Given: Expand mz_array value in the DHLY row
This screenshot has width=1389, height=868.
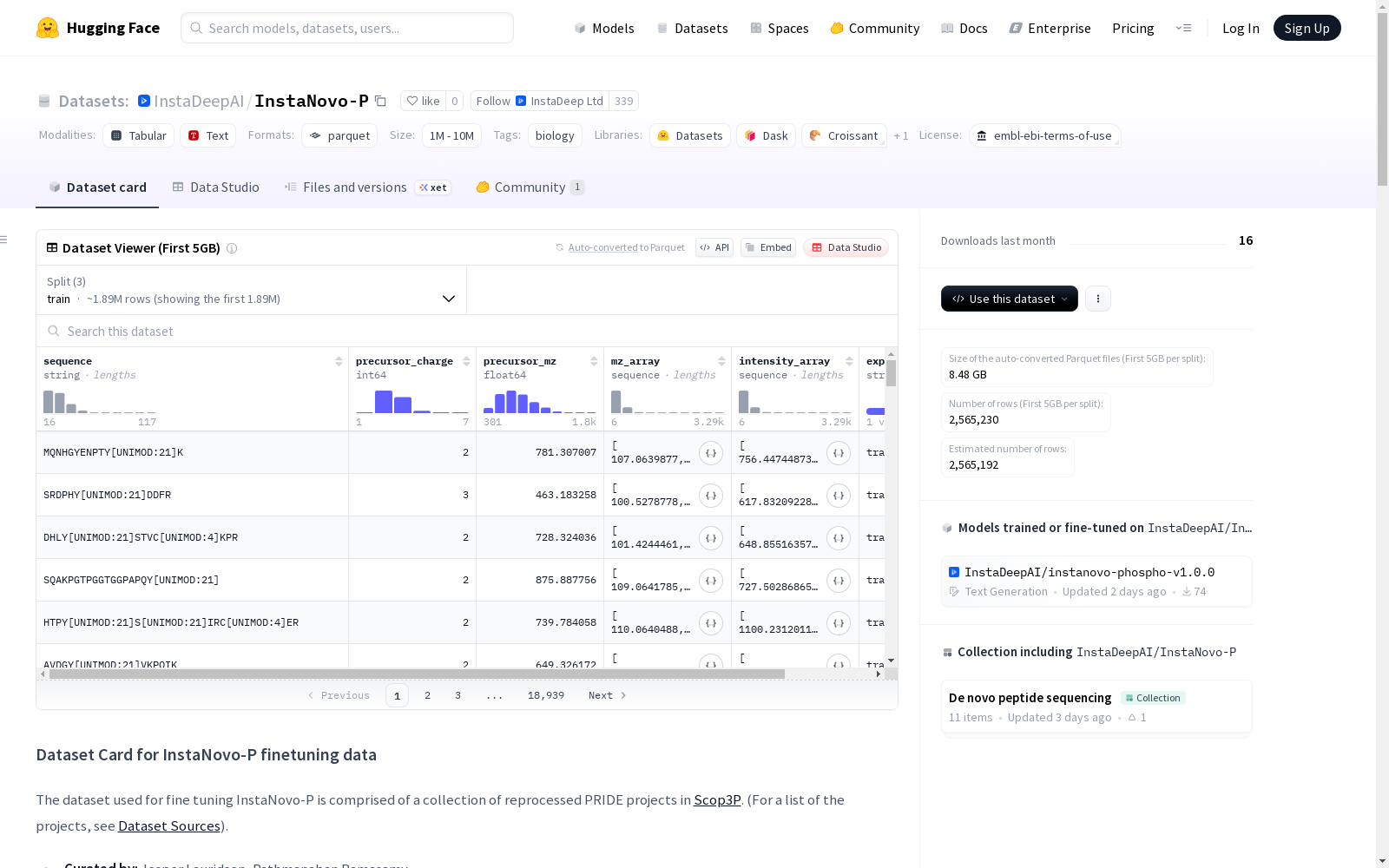Looking at the screenshot, I should pyautogui.click(x=711, y=537).
